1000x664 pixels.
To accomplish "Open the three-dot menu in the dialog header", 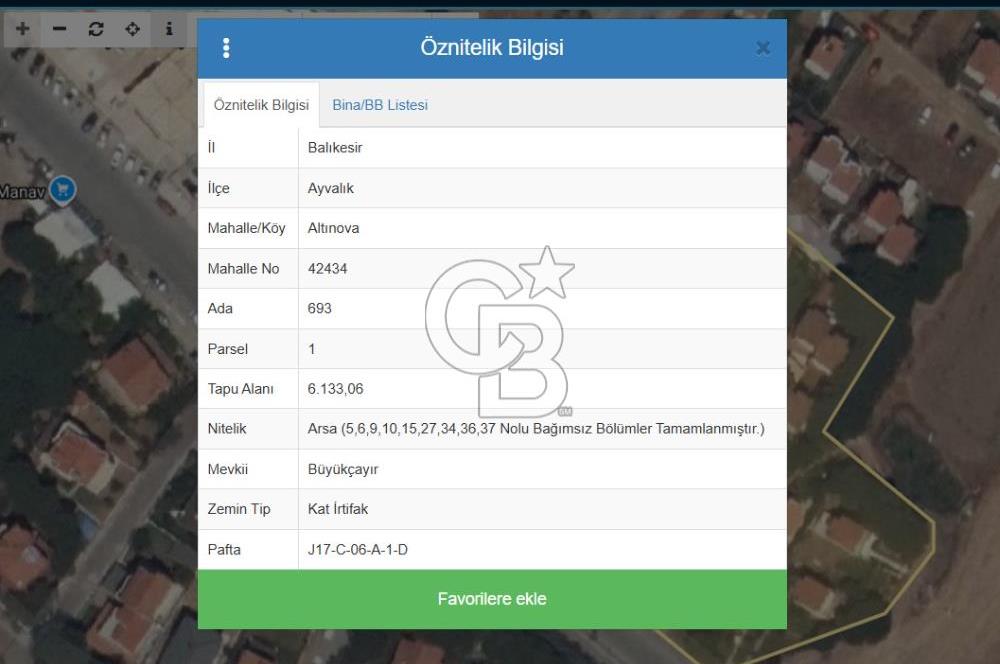I will [226, 48].
